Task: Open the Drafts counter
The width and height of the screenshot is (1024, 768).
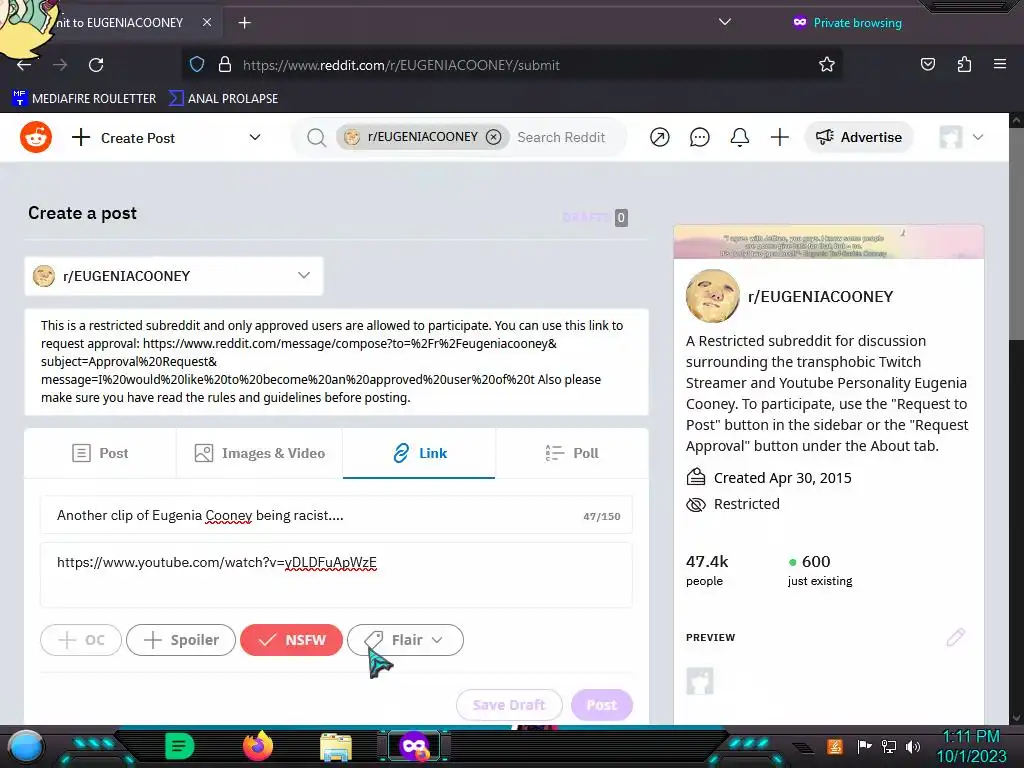Action: coord(595,217)
